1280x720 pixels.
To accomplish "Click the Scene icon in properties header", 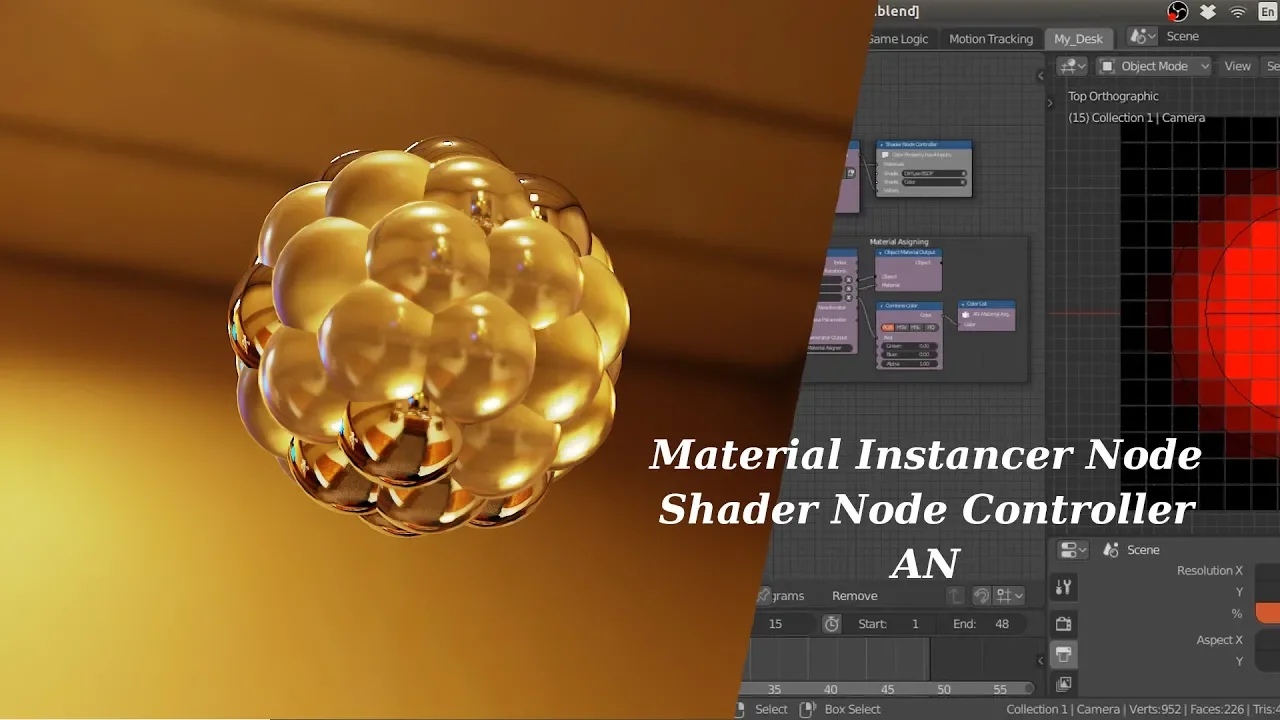I will pyautogui.click(x=1111, y=550).
